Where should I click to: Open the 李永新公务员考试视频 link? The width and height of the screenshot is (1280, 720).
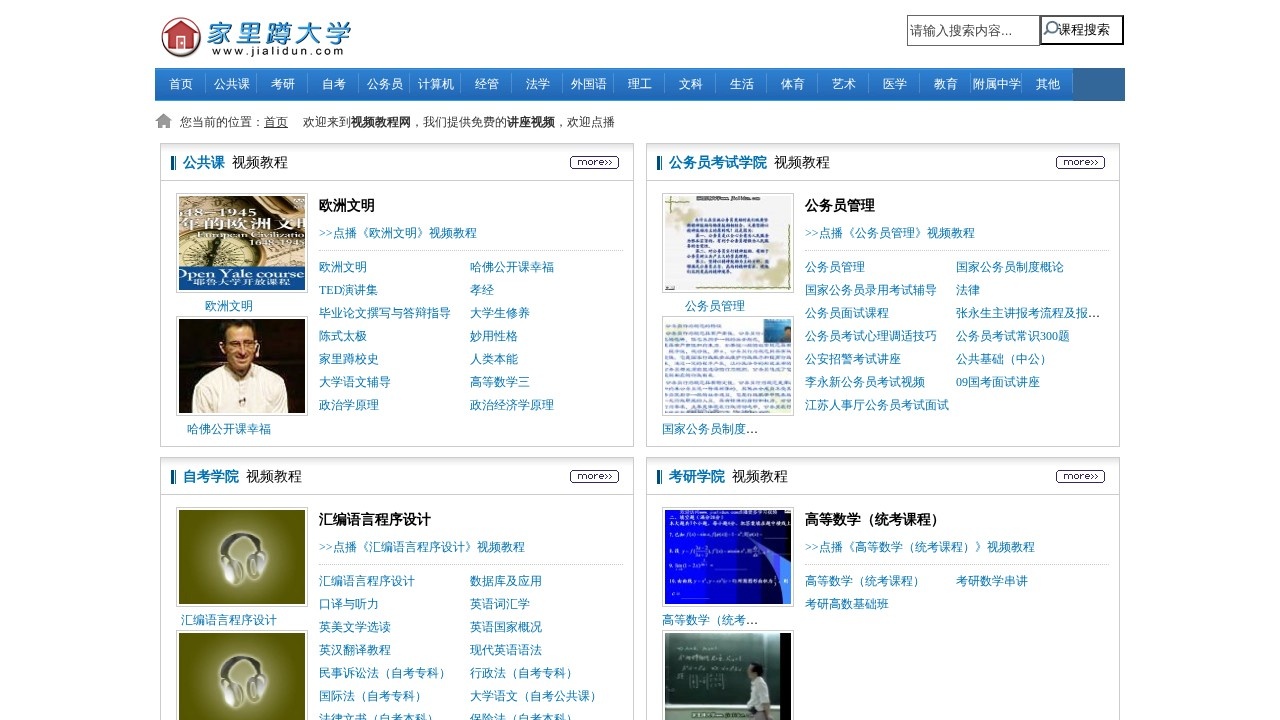click(x=865, y=382)
